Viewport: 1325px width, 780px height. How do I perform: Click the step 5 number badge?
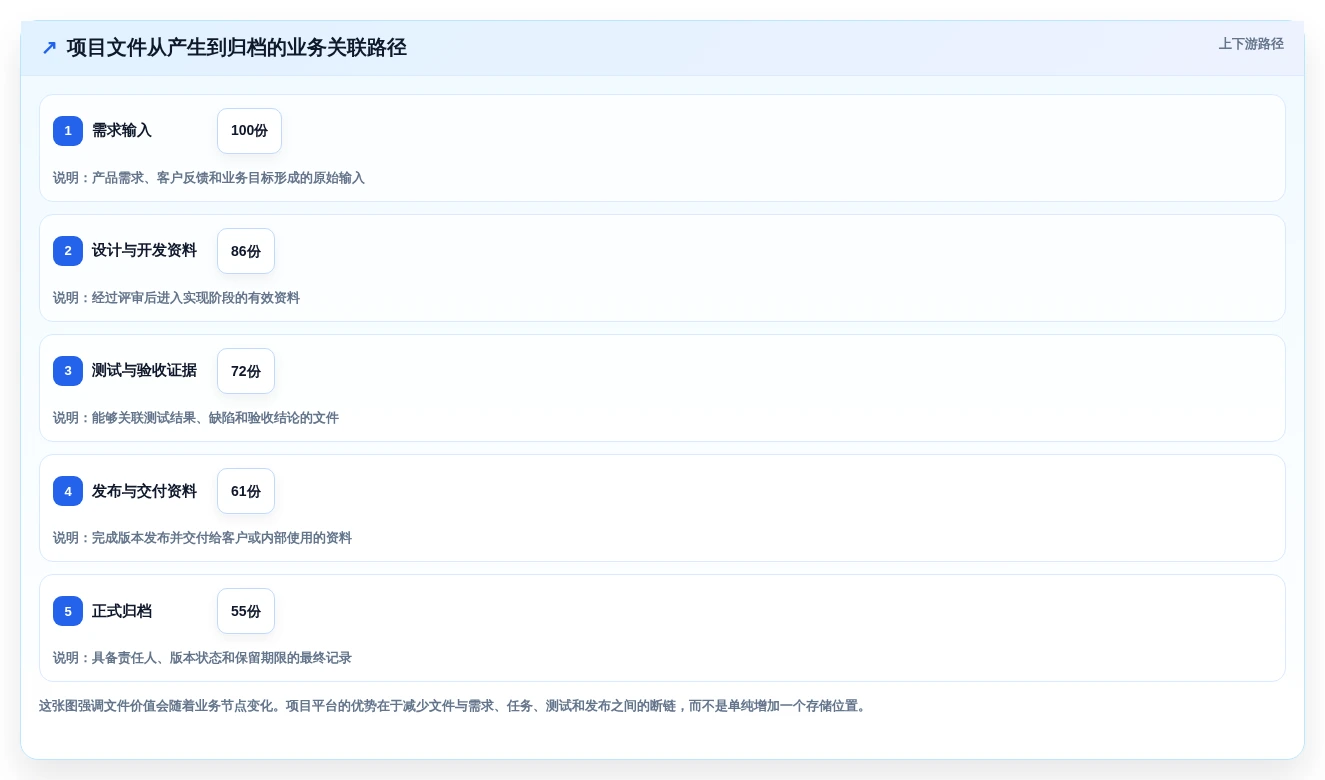[x=68, y=611]
